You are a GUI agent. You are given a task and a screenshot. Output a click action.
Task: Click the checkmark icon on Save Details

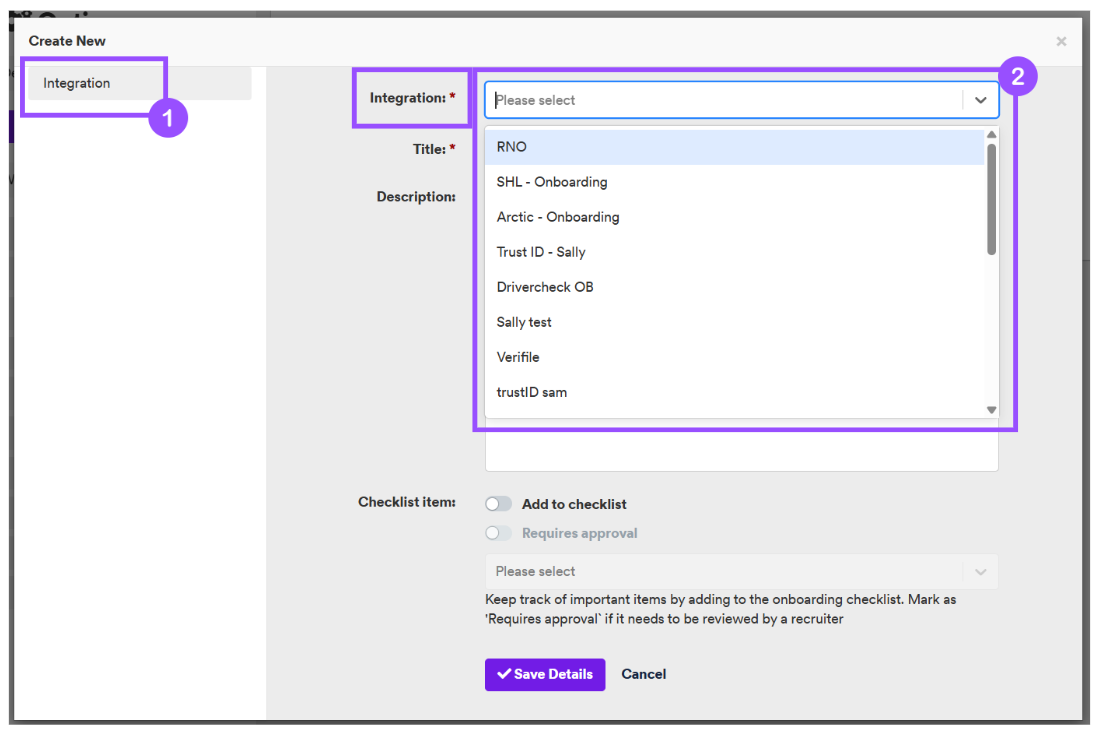pyautogui.click(x=504, y=674)
